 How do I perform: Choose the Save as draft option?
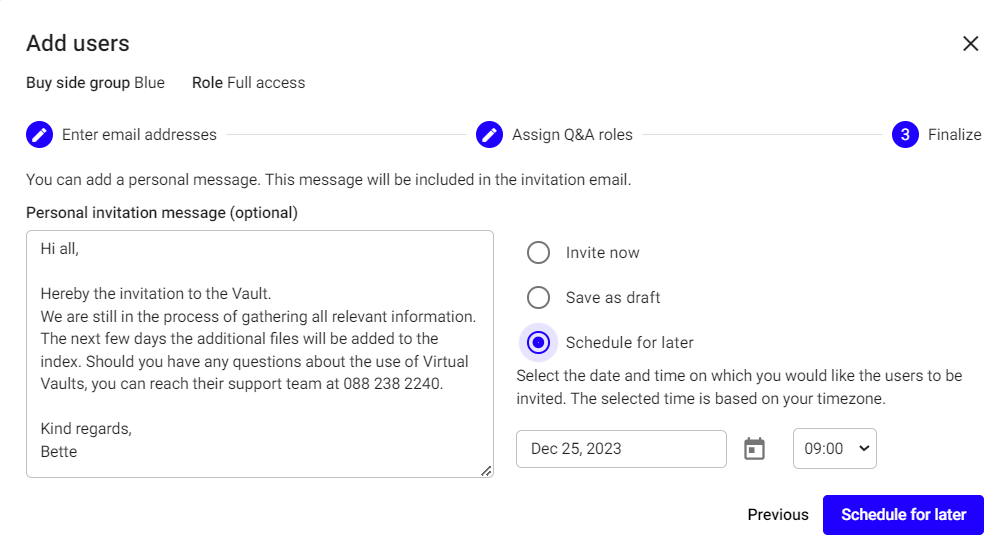click(539, 298)
